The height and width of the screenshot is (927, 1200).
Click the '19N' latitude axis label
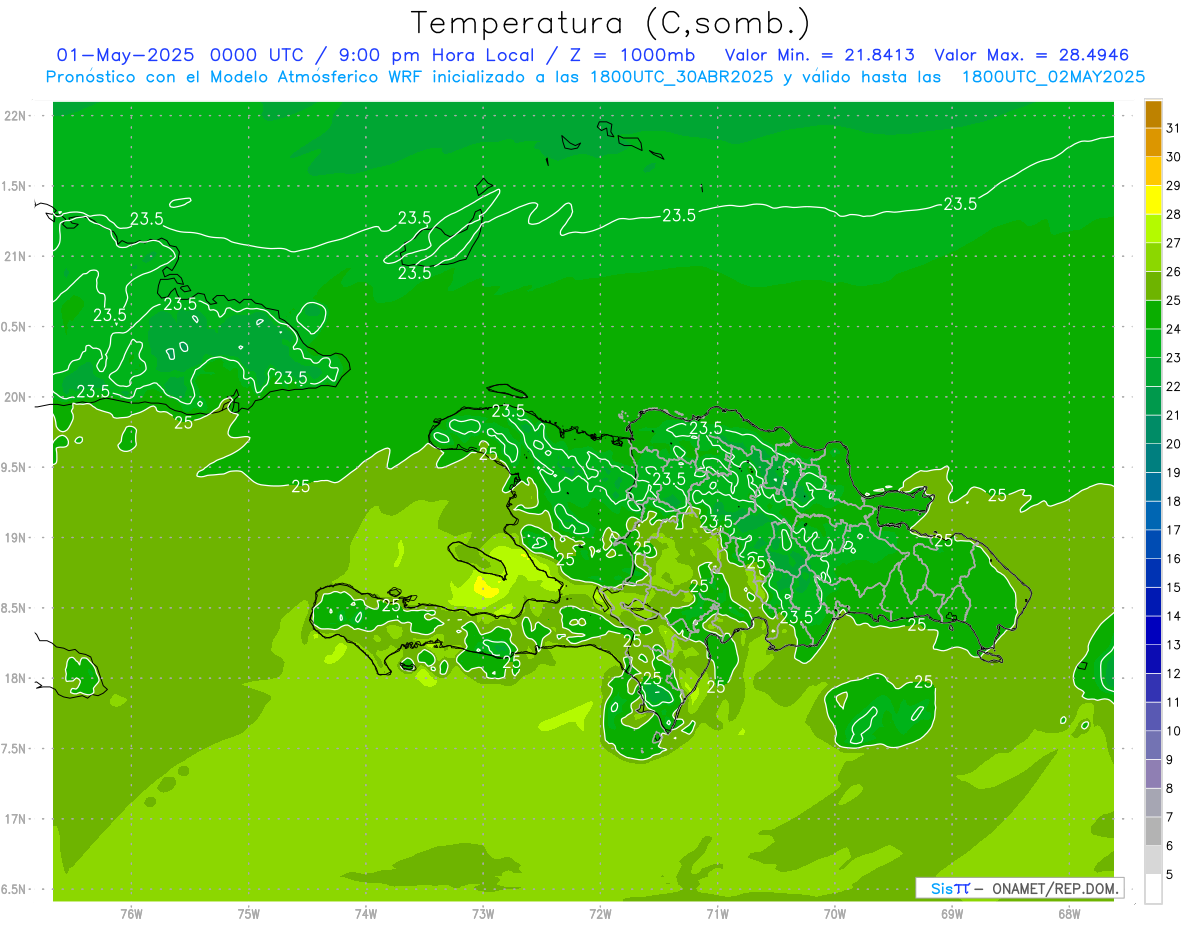click(15, 537)
